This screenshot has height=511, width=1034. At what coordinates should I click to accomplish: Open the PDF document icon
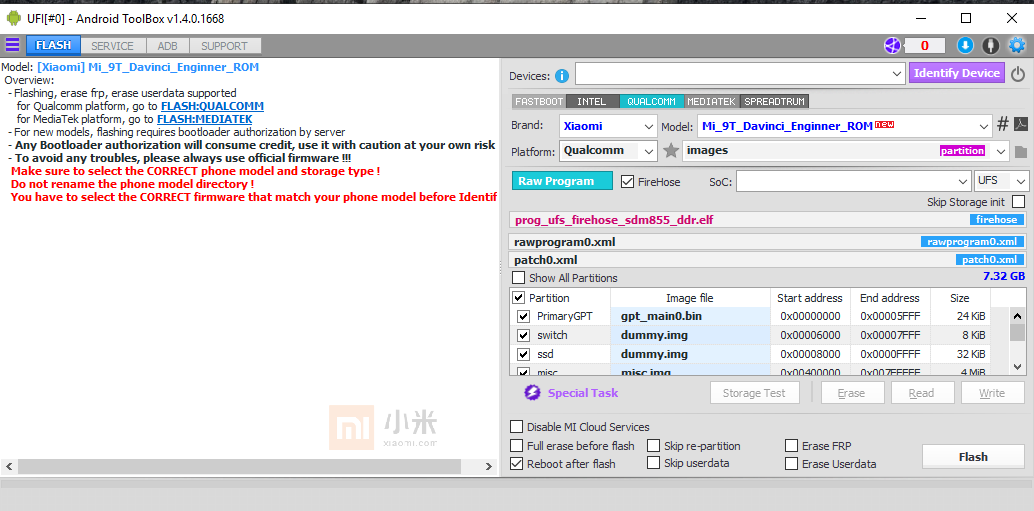tap(1021, 124)
